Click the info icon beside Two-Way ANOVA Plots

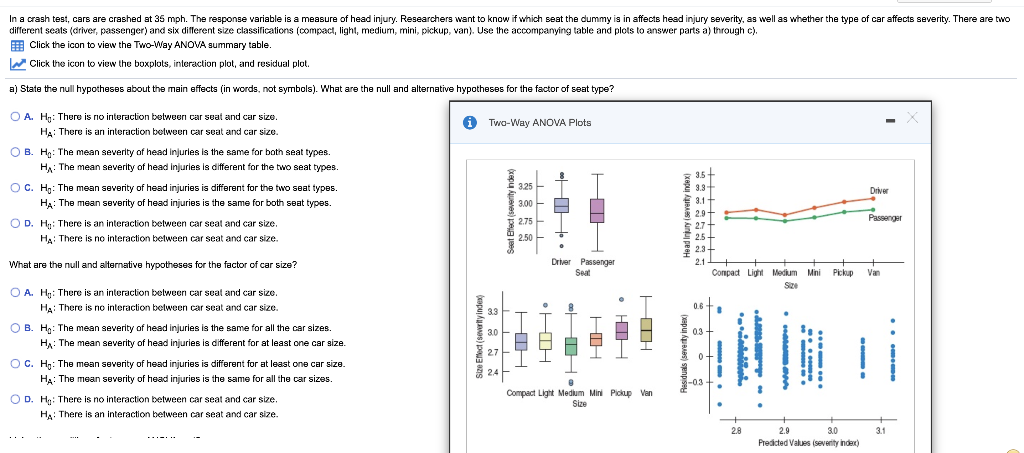pyautogui.click(x=468, y=122)
